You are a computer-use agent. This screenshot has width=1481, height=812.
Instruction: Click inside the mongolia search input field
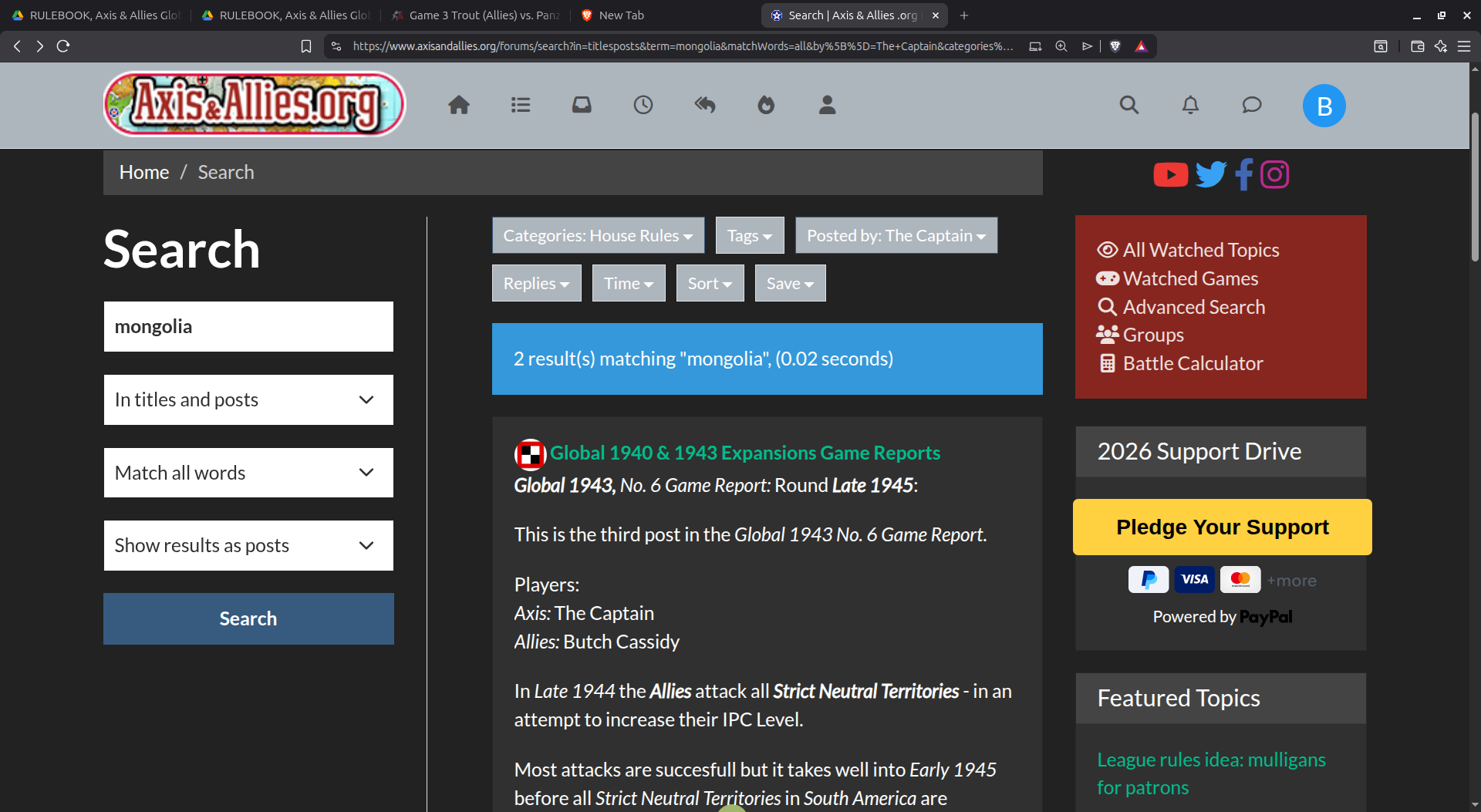pyautogui.click(x=248, y=326)
